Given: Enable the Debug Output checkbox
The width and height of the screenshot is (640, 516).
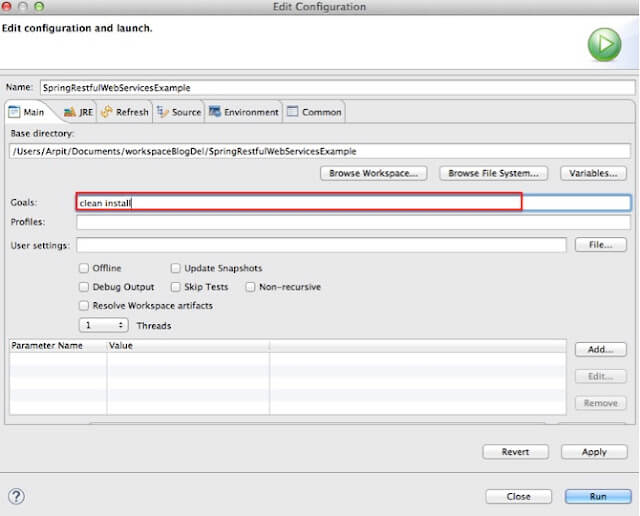Looking at the screenshot, I should pos(84,287).
